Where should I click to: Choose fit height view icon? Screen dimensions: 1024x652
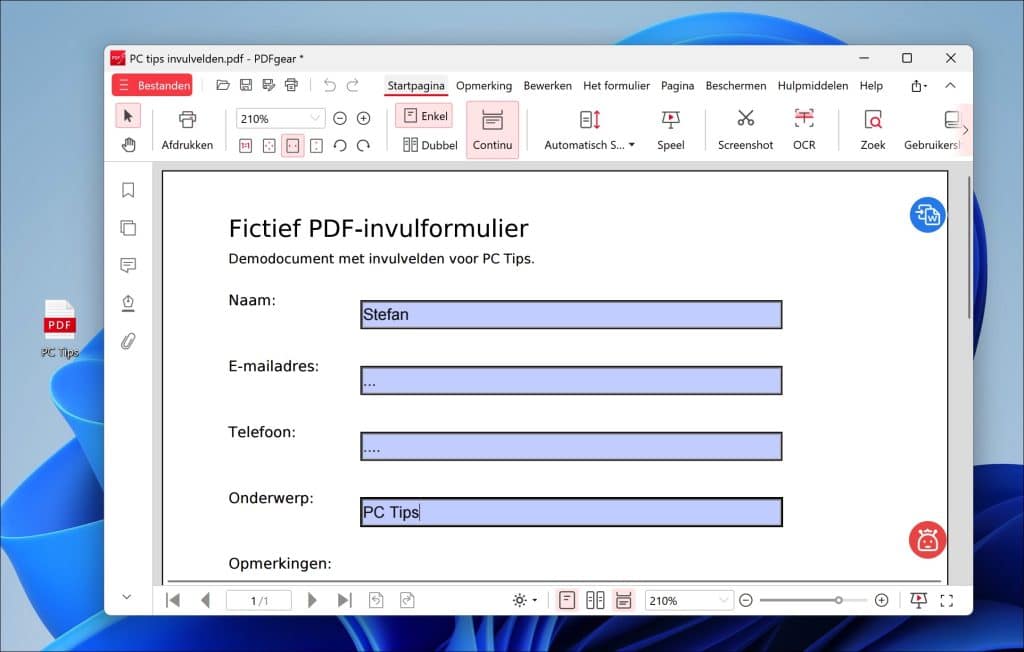tap(316, 146)
